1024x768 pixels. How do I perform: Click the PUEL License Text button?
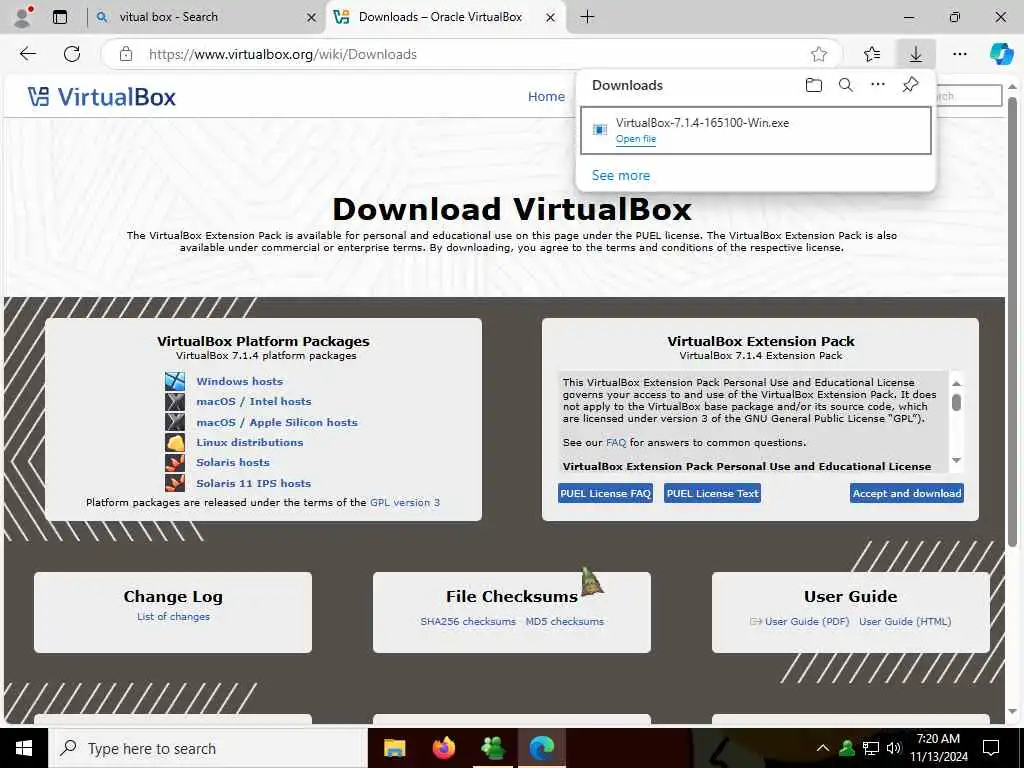point(712,494)
